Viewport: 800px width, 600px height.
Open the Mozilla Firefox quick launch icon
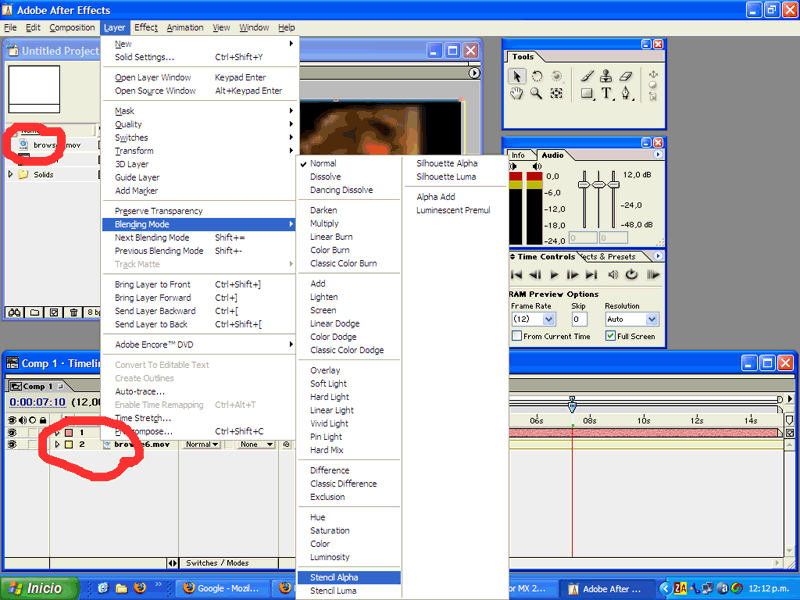(x=140, y=588)
